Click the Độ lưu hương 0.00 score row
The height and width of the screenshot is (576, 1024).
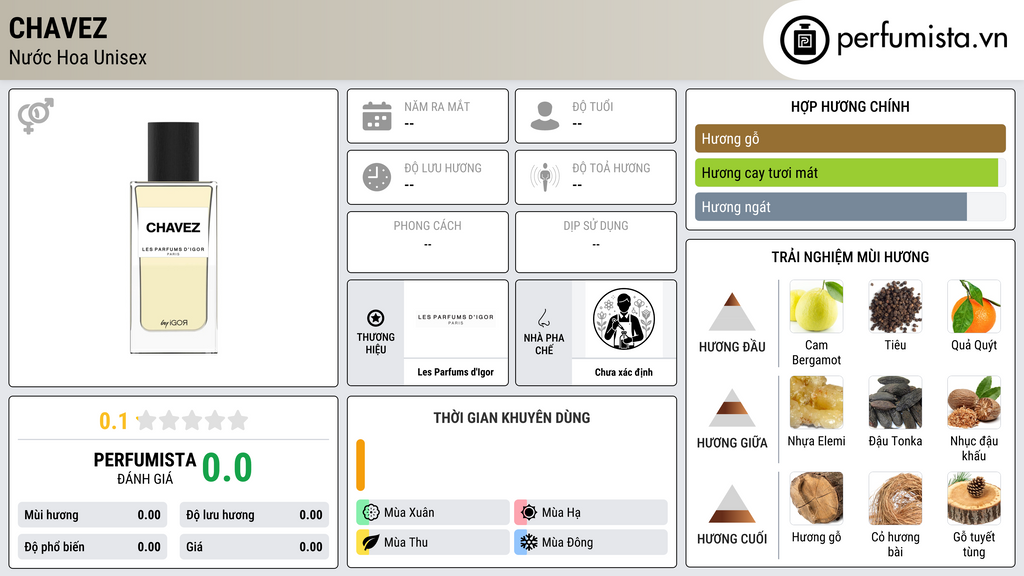pos(254,515)
